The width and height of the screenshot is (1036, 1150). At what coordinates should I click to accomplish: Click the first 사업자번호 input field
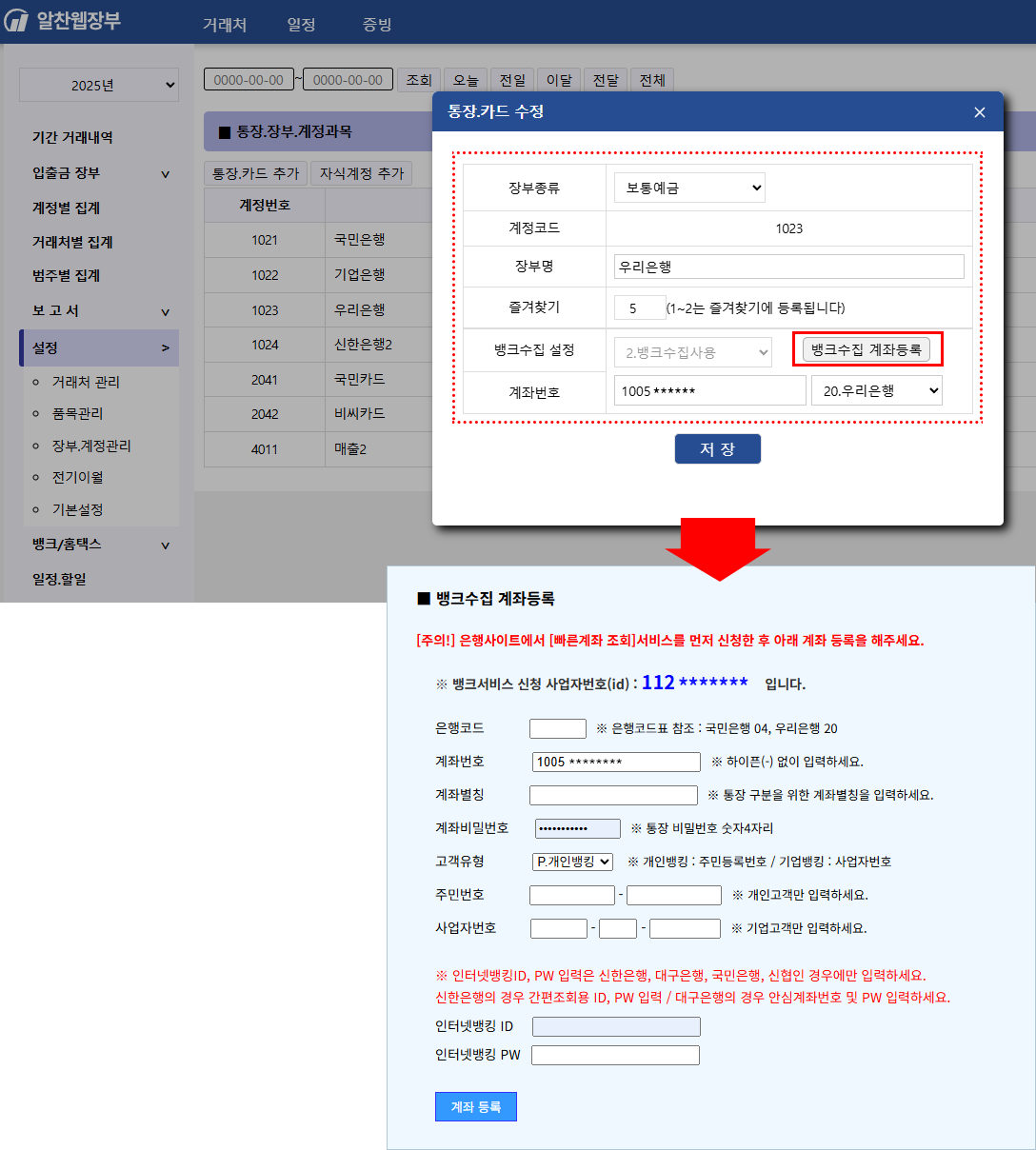[559, 928]
